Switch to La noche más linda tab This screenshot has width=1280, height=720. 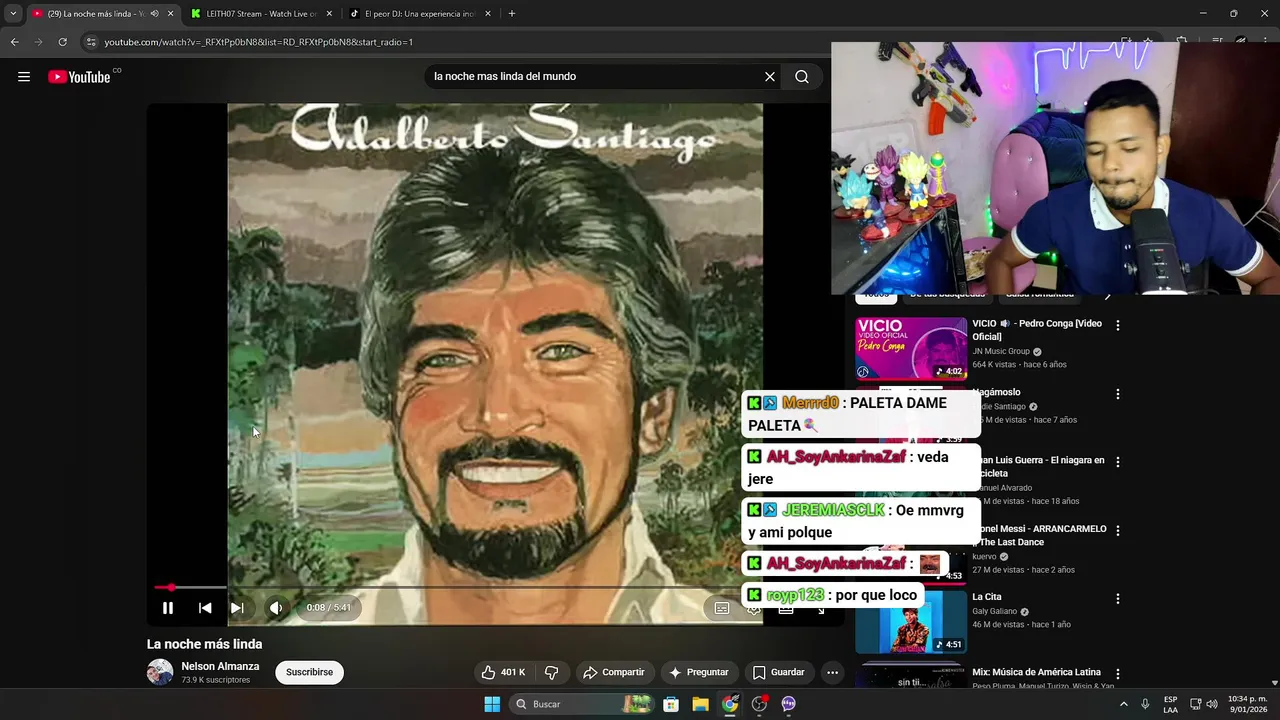tap(95, 14)
